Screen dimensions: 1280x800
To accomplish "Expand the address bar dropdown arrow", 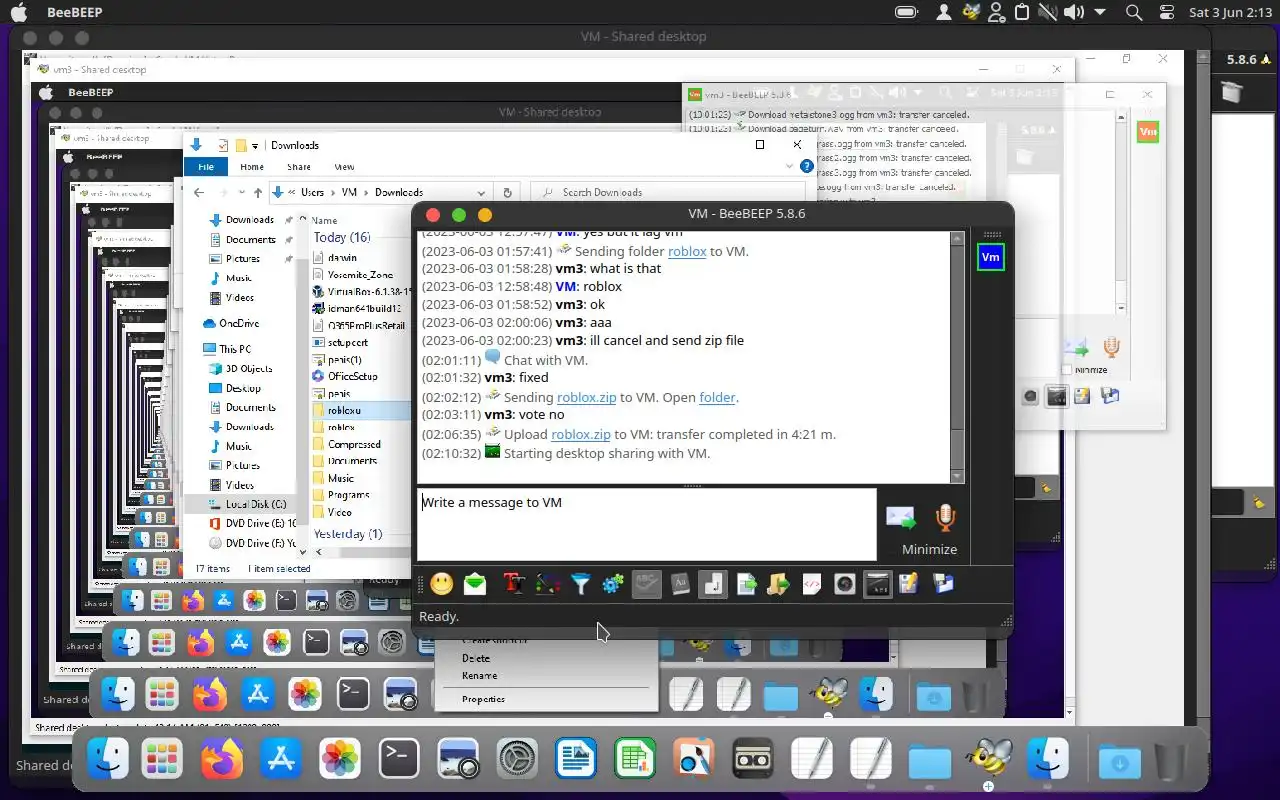I will [482, 192].
